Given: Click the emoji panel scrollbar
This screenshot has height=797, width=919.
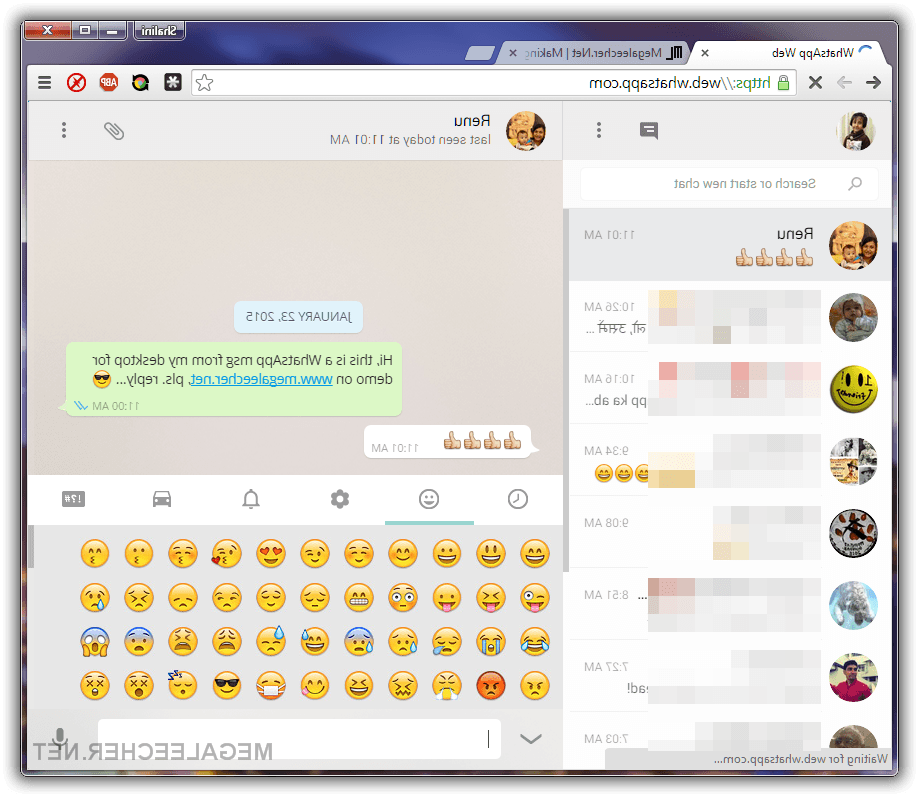Looking at the screenshot, I should tap(30, 547).
